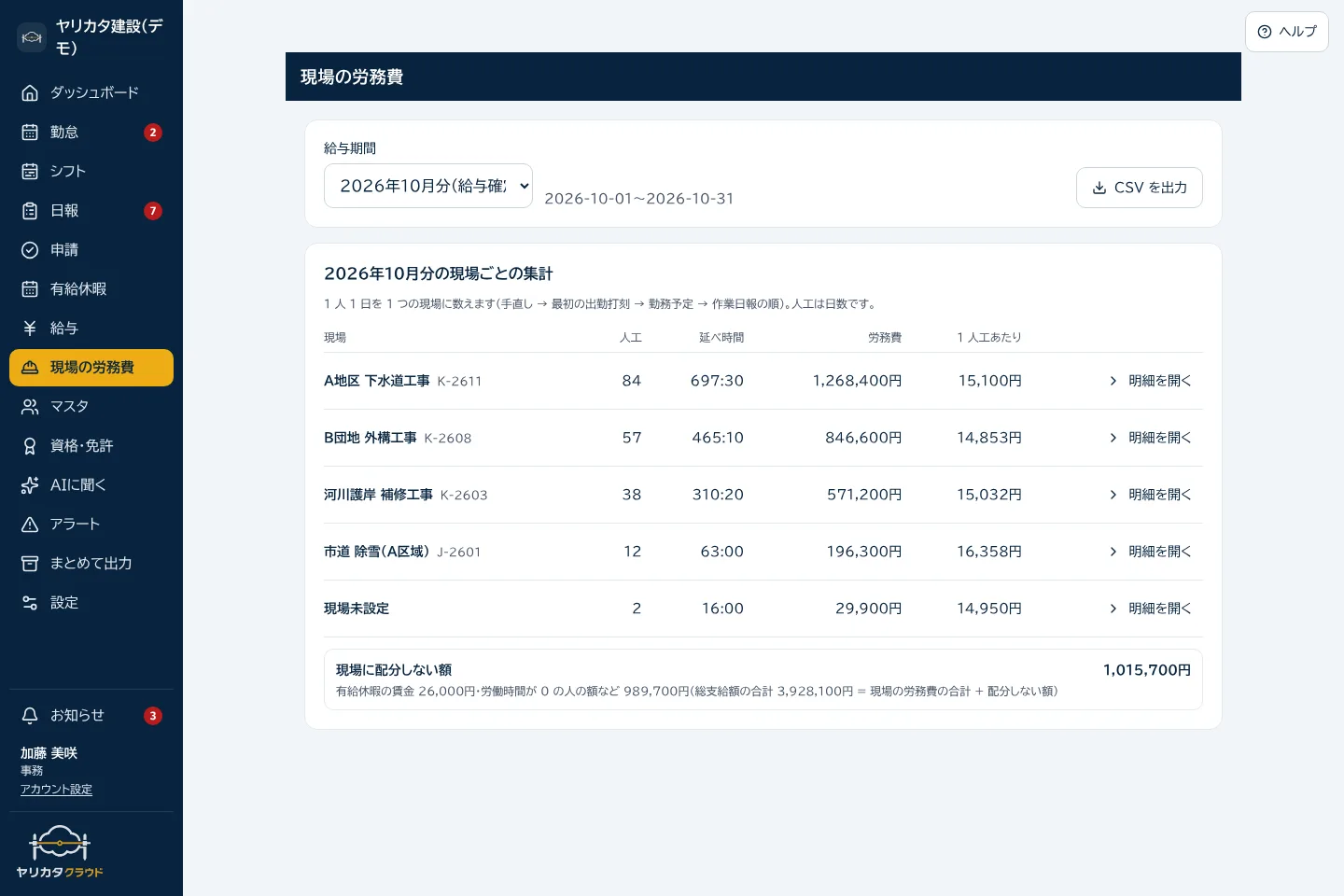Click the お知らせ bell icon
1344x896 pixels.
(x=30, y=715)
